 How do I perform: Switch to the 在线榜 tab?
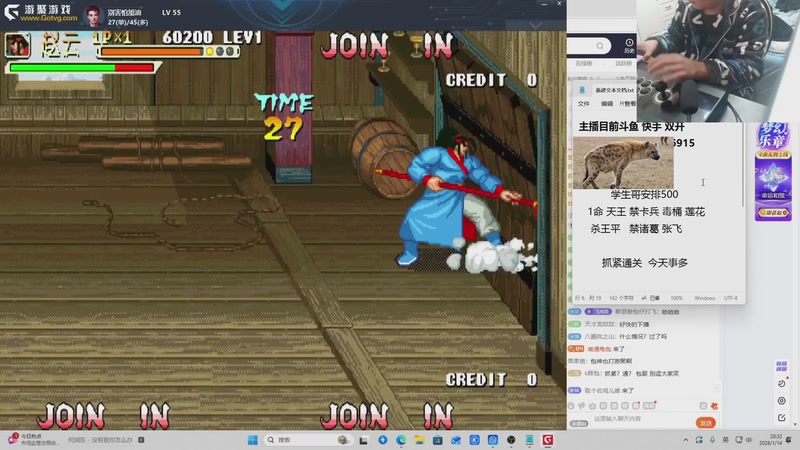[x=584, y=63]
